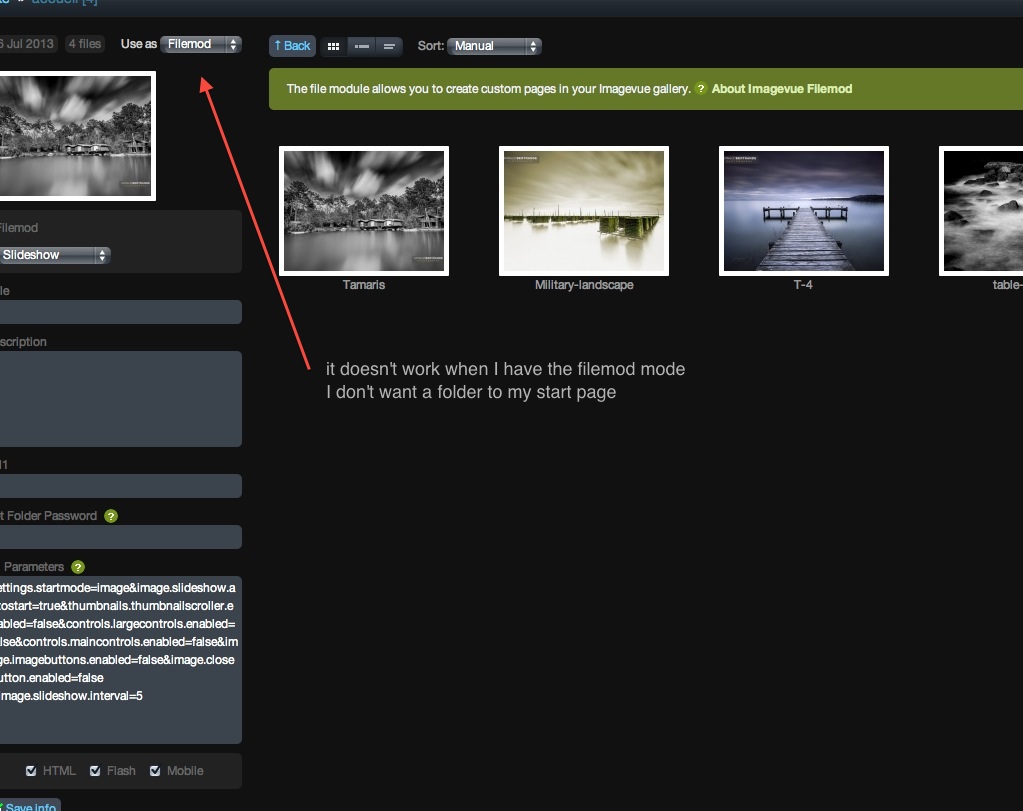Switch to grid thumbnail view
Screen dimensions: 1023x811
pyautogui.click(x=333, y=46)
